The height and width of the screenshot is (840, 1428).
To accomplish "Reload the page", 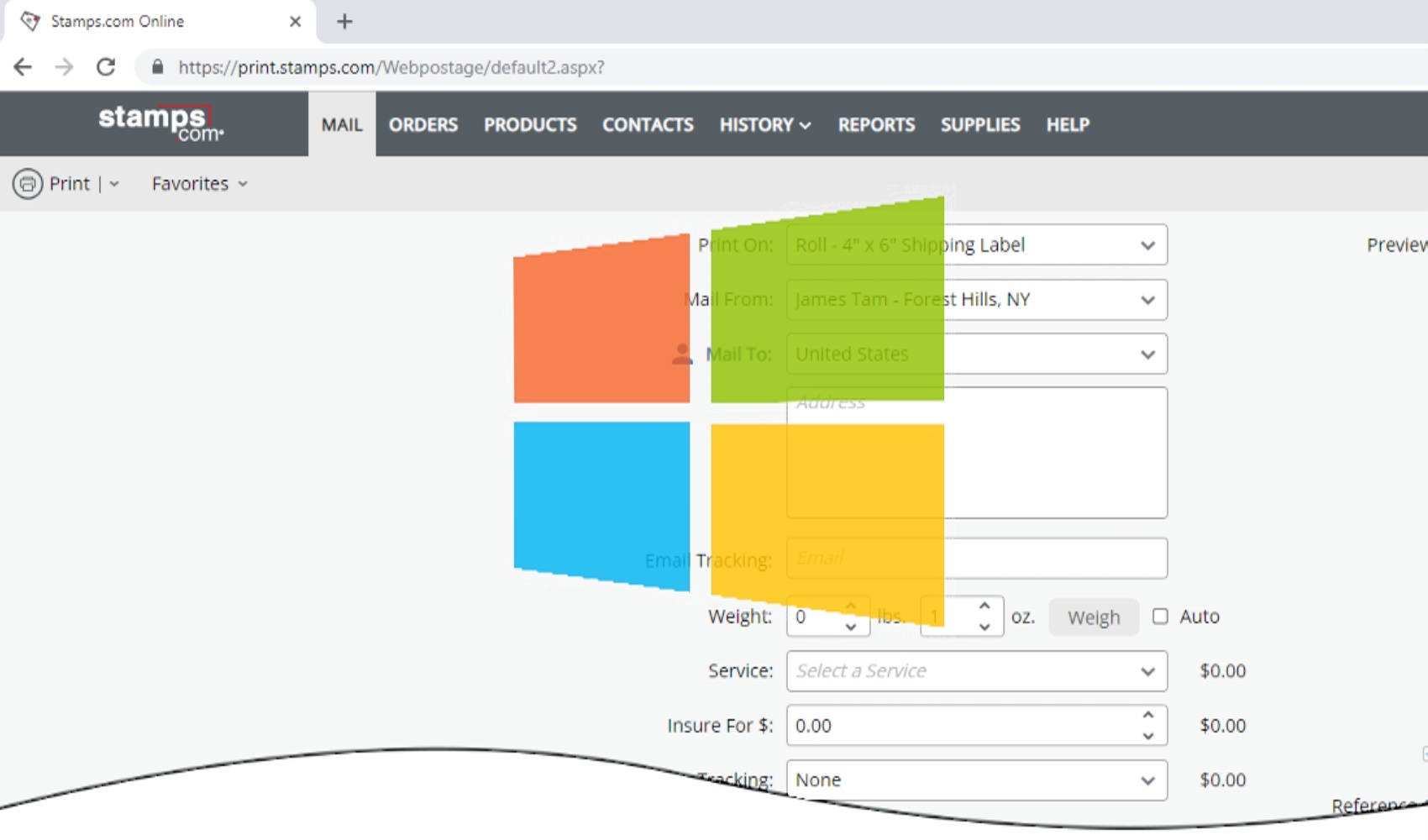I will click(x=106, y=67).
